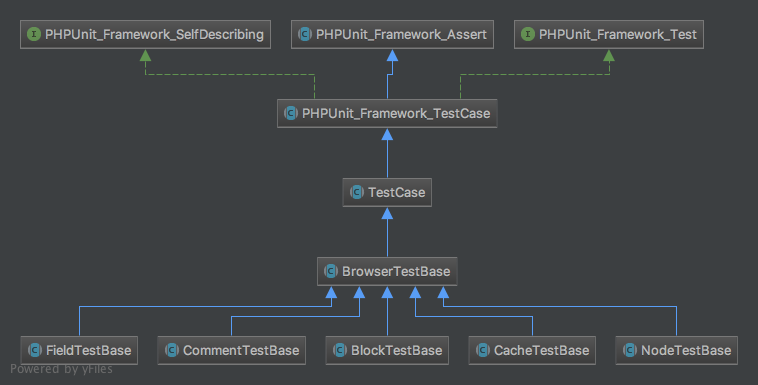Click the interface icon on PHPUnit_Framework_Test
Image resolution: width=758 pixels, height=385 pixels.
[527, 34]
